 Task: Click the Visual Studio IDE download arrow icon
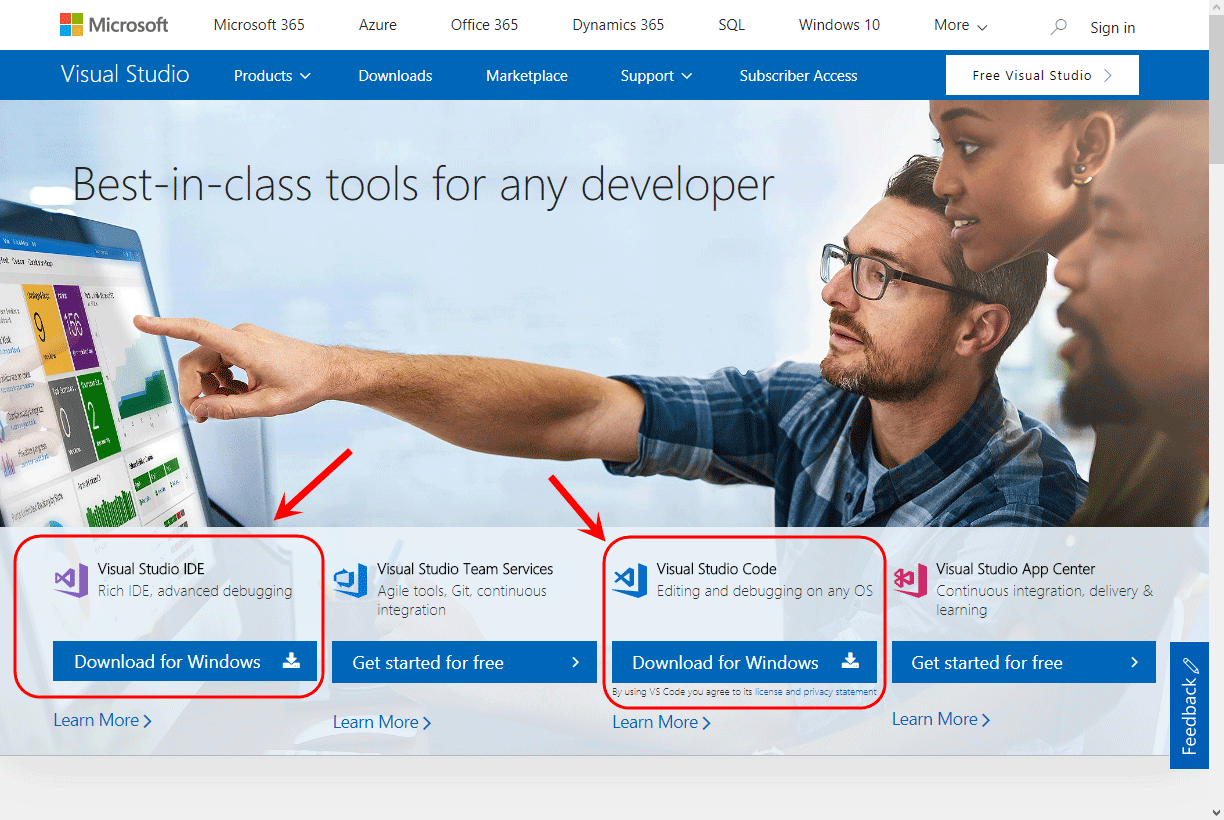291,660
